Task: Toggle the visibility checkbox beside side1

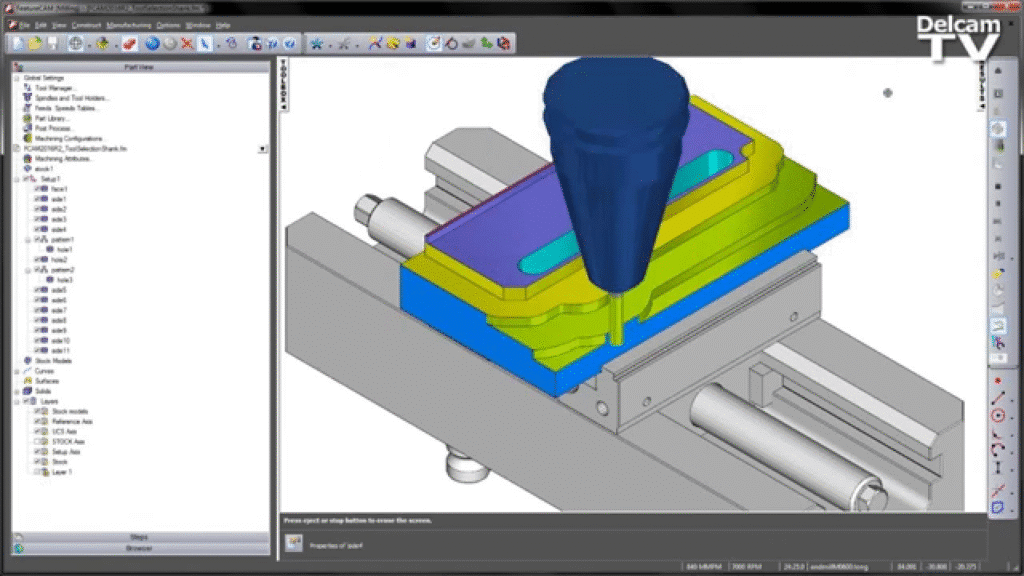Action: coord(36,200)
